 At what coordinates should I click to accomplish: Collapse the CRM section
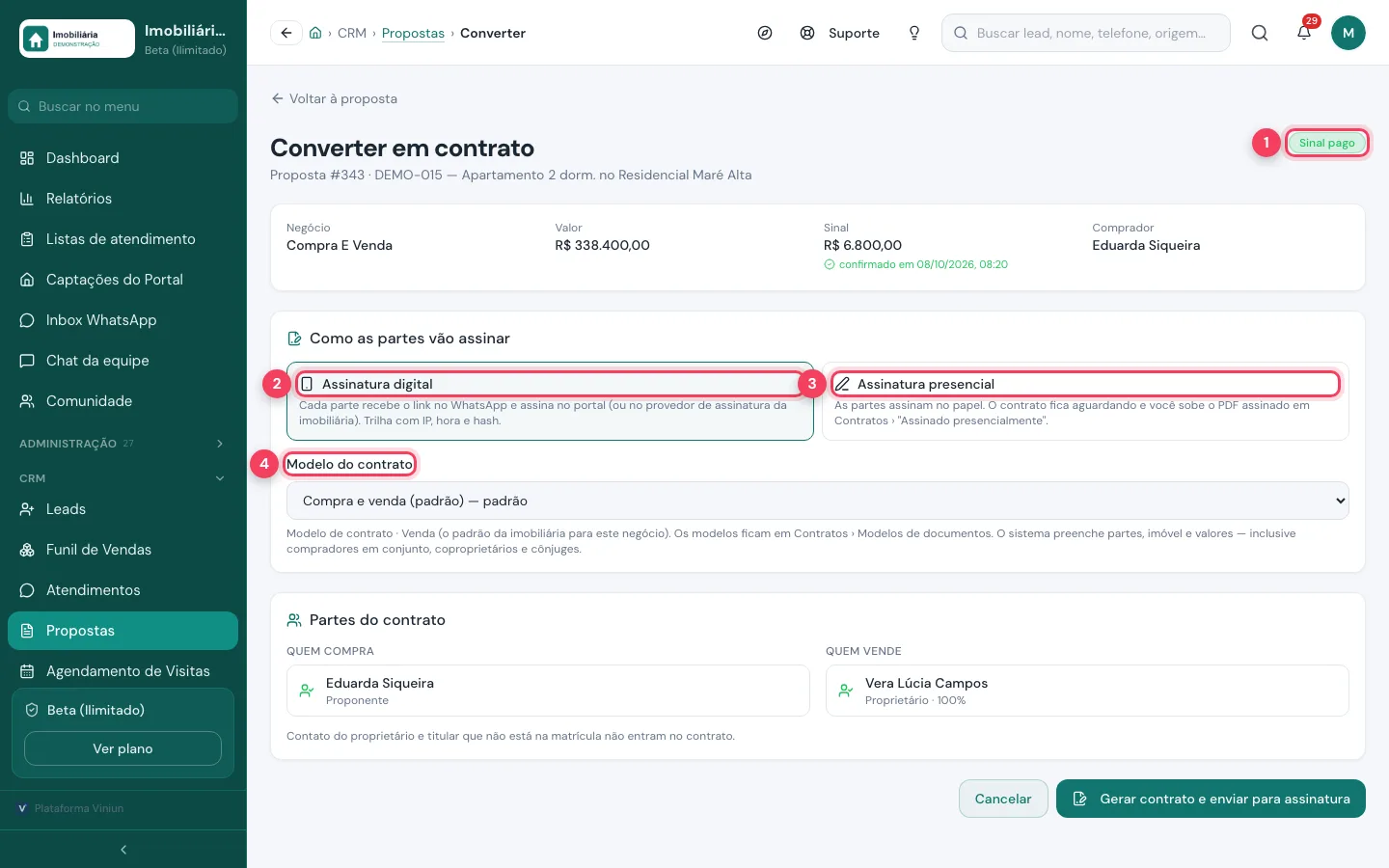click(123, 478)
